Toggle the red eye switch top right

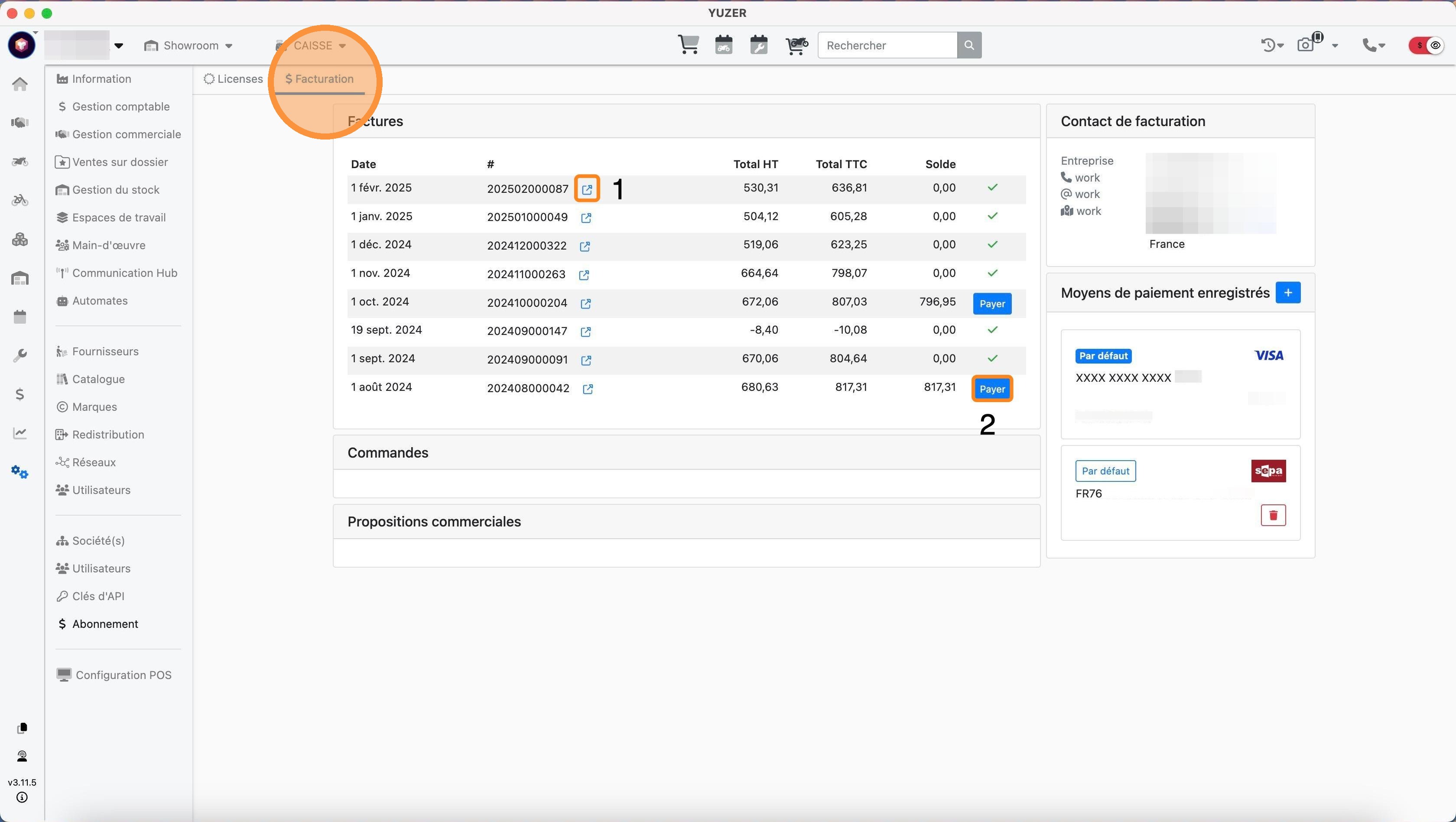tap(1427, 45)
